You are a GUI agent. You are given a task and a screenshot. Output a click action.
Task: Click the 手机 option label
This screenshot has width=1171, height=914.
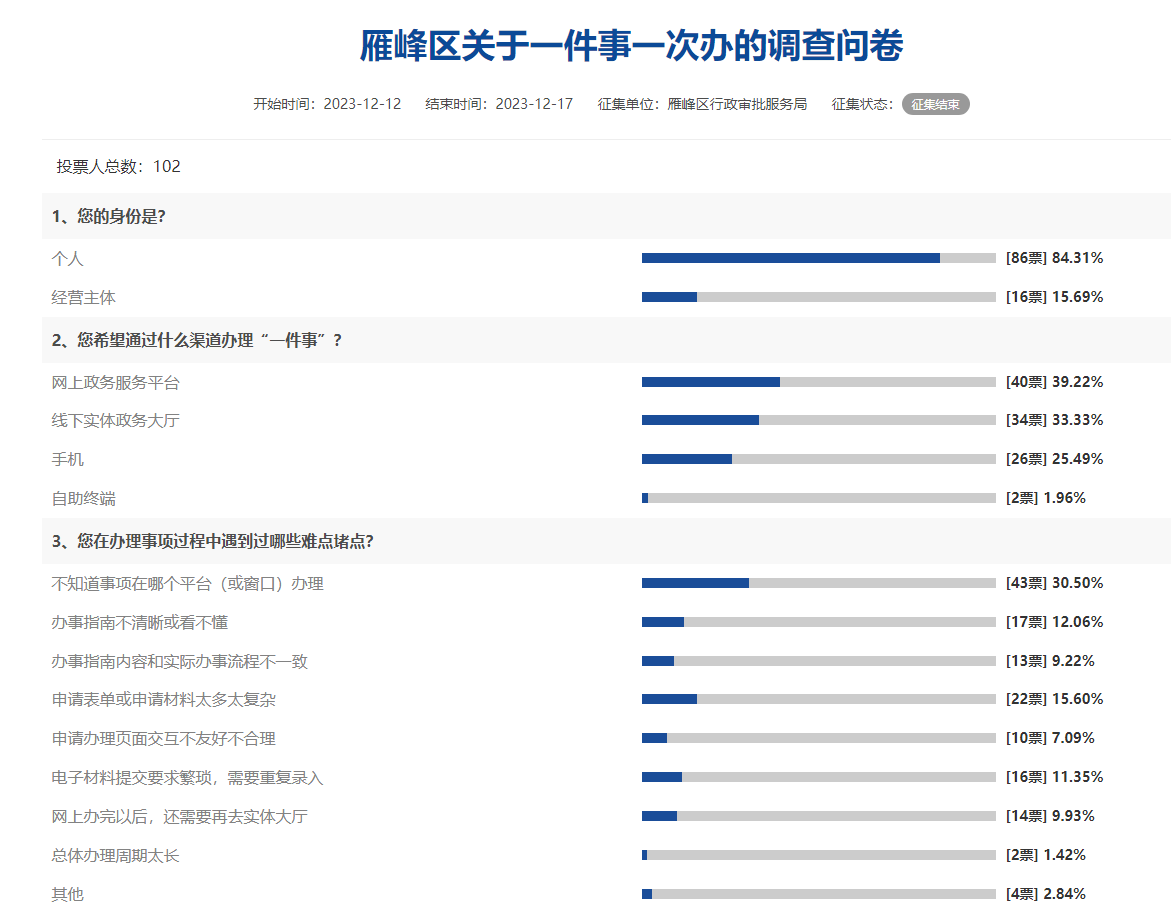[x=67, y=459]
